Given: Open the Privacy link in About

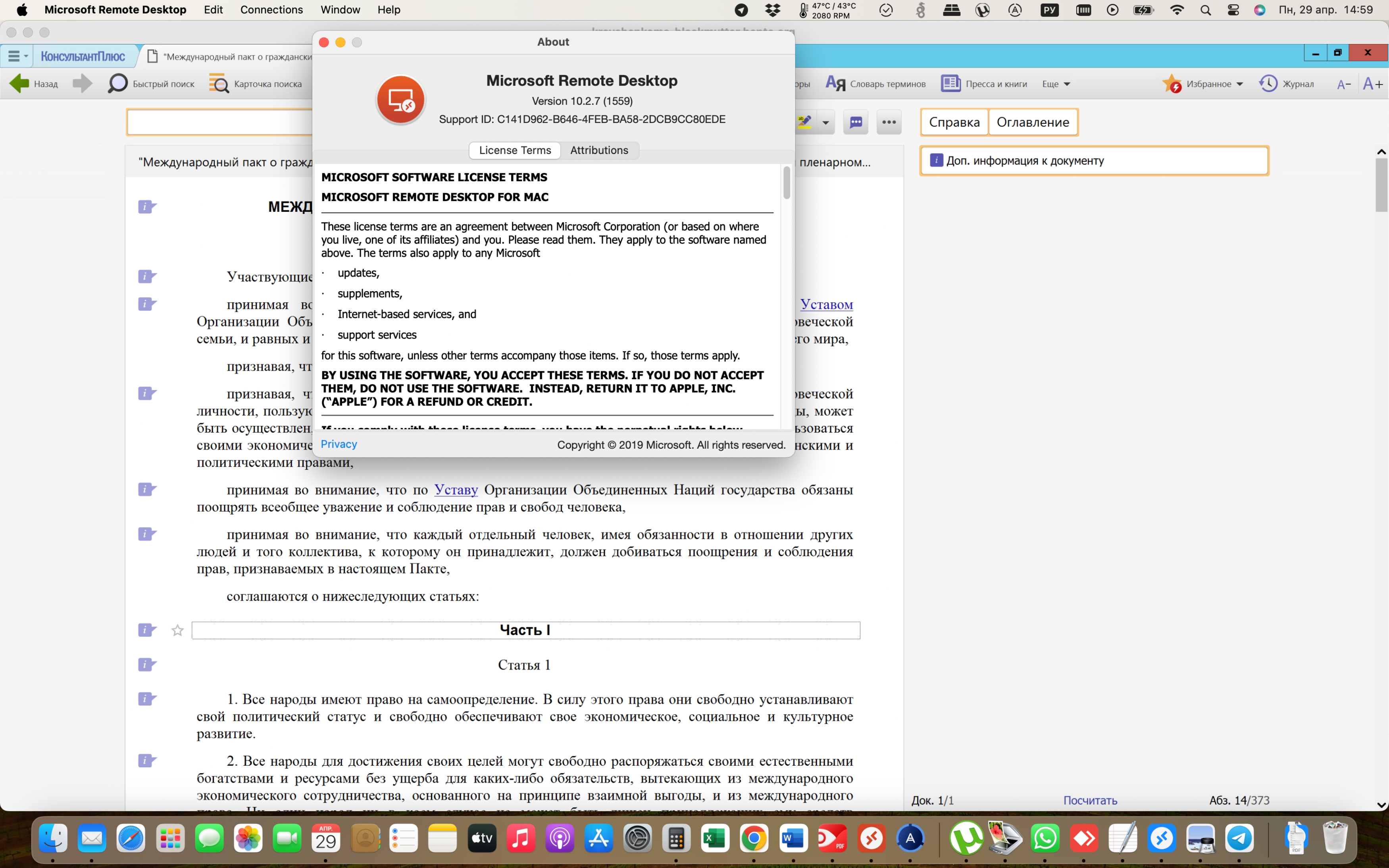Looking at the screenshot, I should click(x=339, y=444).
